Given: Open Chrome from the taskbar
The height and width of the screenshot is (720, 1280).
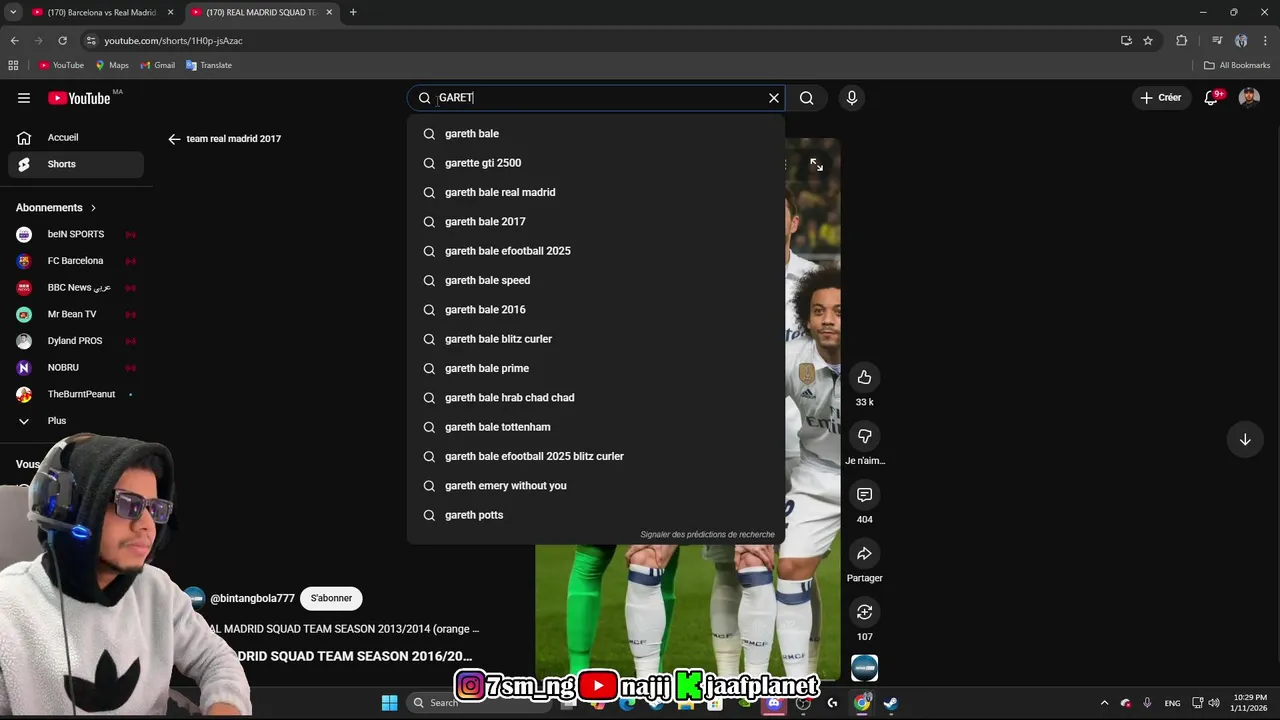Looking at the screenshot, I should 862,703.
